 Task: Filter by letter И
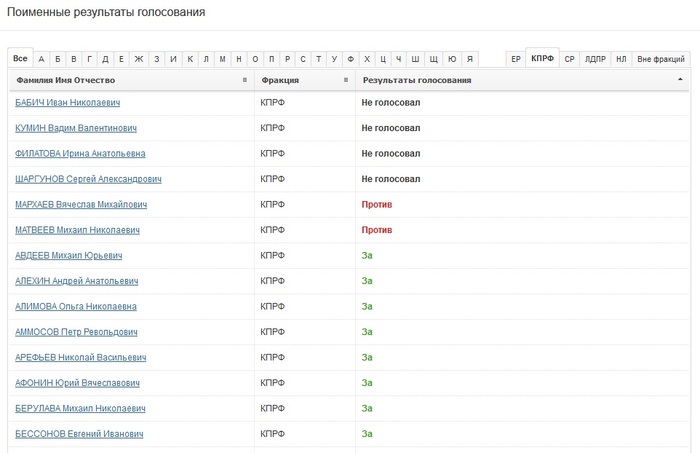[173, 59]
